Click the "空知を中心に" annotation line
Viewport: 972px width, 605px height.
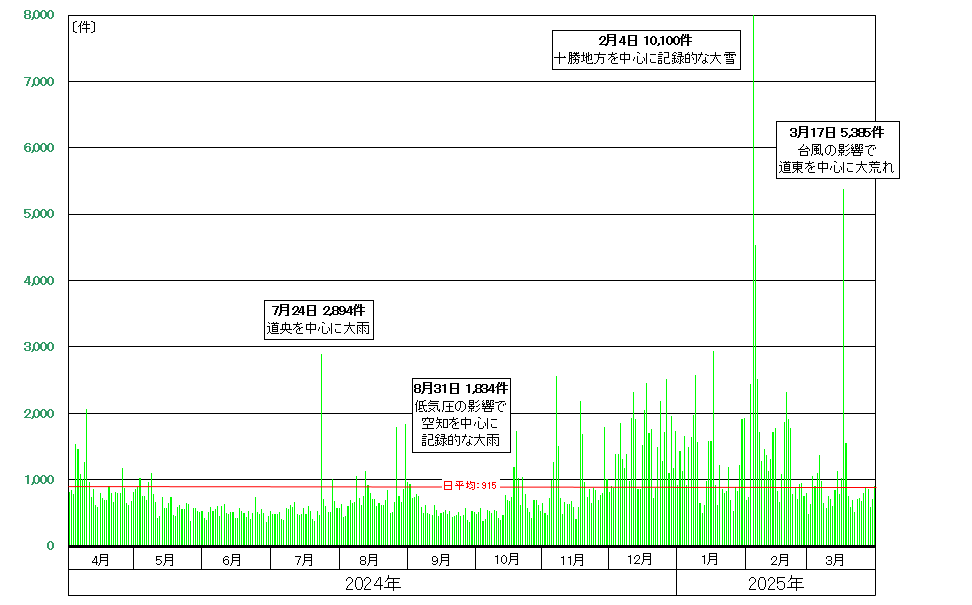[461, 423]
